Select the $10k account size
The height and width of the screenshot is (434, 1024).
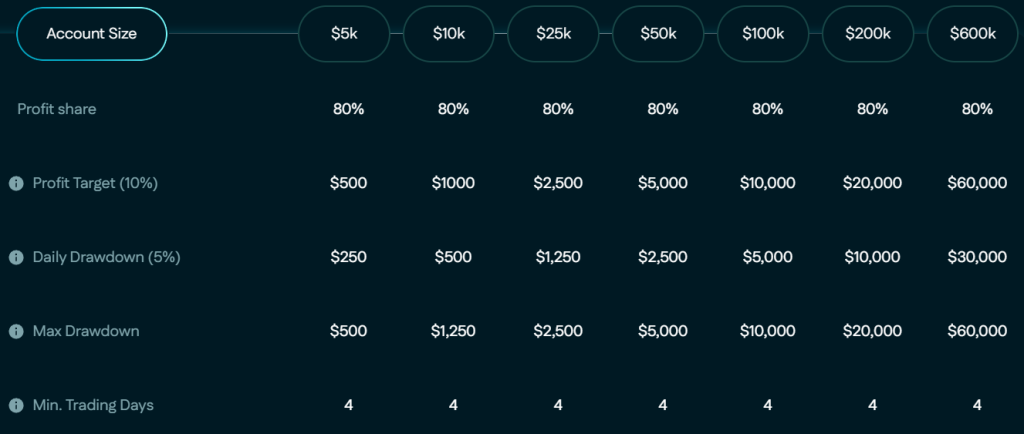pyautogui.click(x=449, y=34)
